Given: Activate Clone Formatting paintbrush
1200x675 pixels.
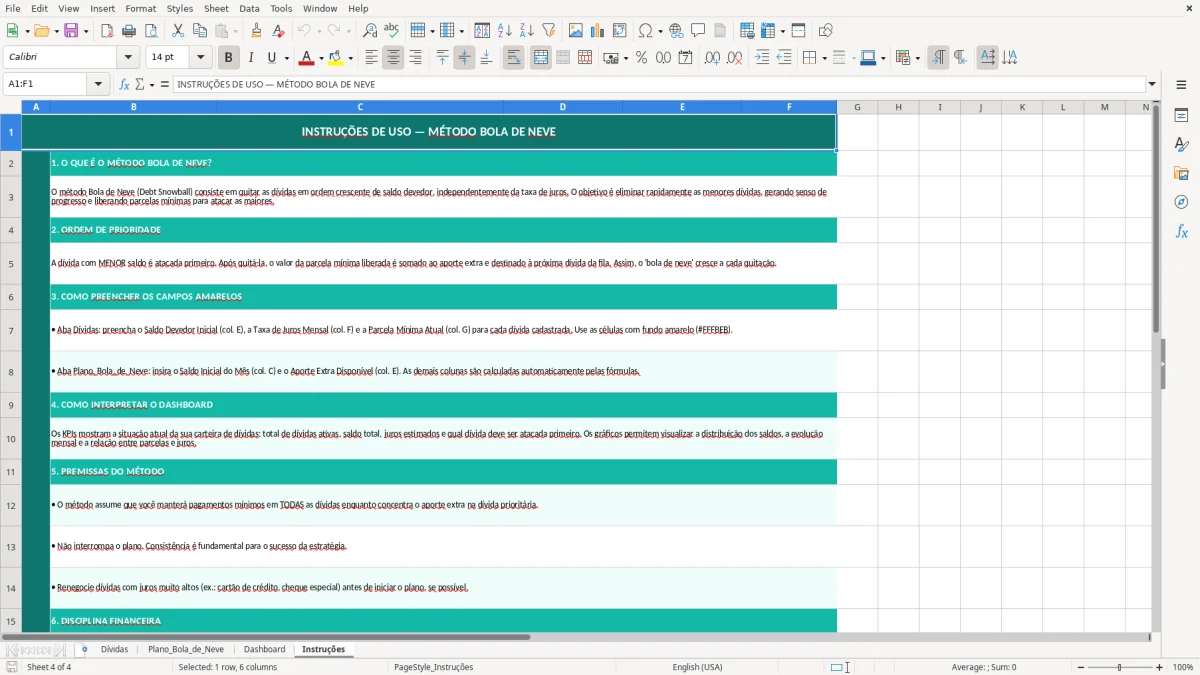Looking at the screenshot, I should pyautogui.click(x=256, y=31).
